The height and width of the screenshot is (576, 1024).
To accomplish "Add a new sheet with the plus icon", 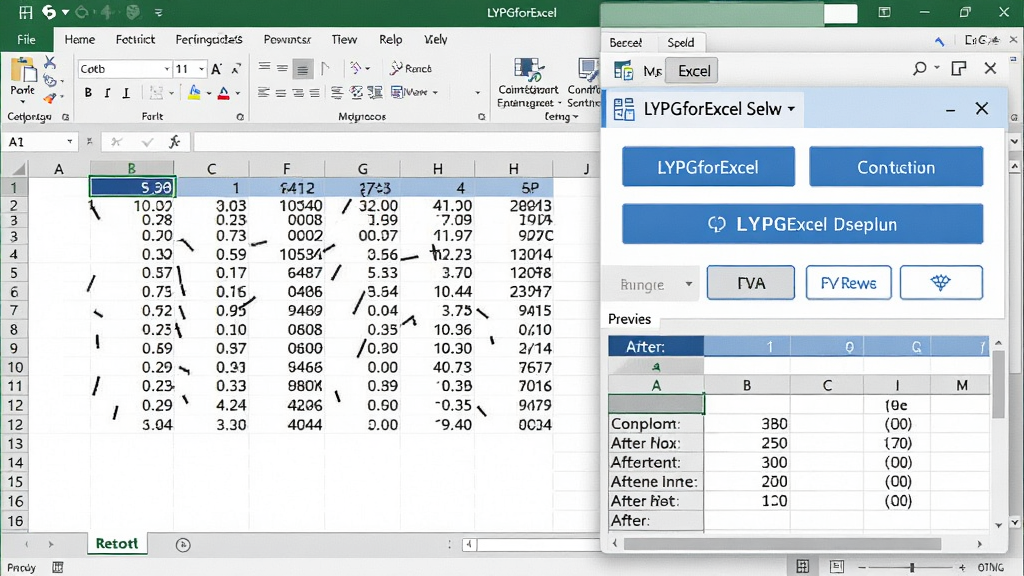I will coord(183,545).
